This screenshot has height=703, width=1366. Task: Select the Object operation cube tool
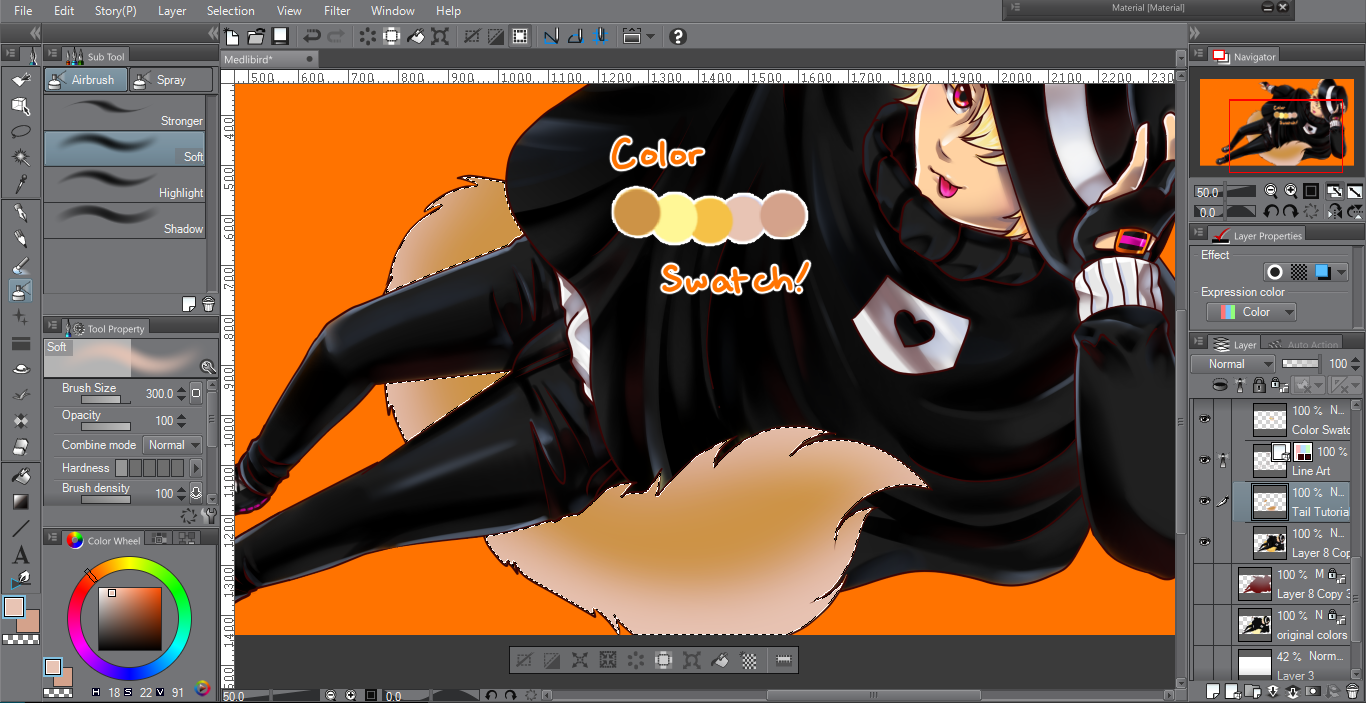click(x=21, y=104)
